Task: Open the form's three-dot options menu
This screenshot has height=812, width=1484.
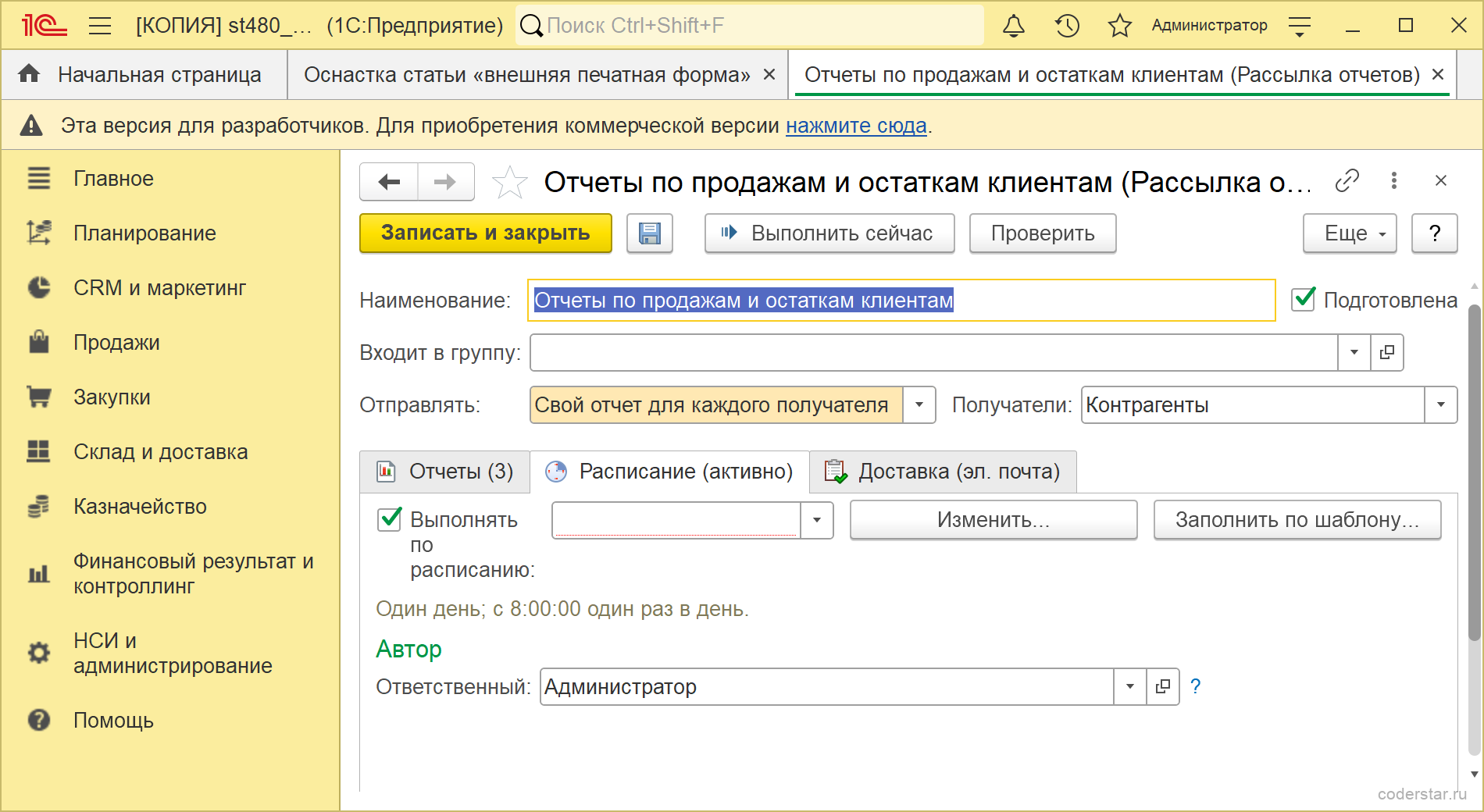Action: click(1394, 180)
